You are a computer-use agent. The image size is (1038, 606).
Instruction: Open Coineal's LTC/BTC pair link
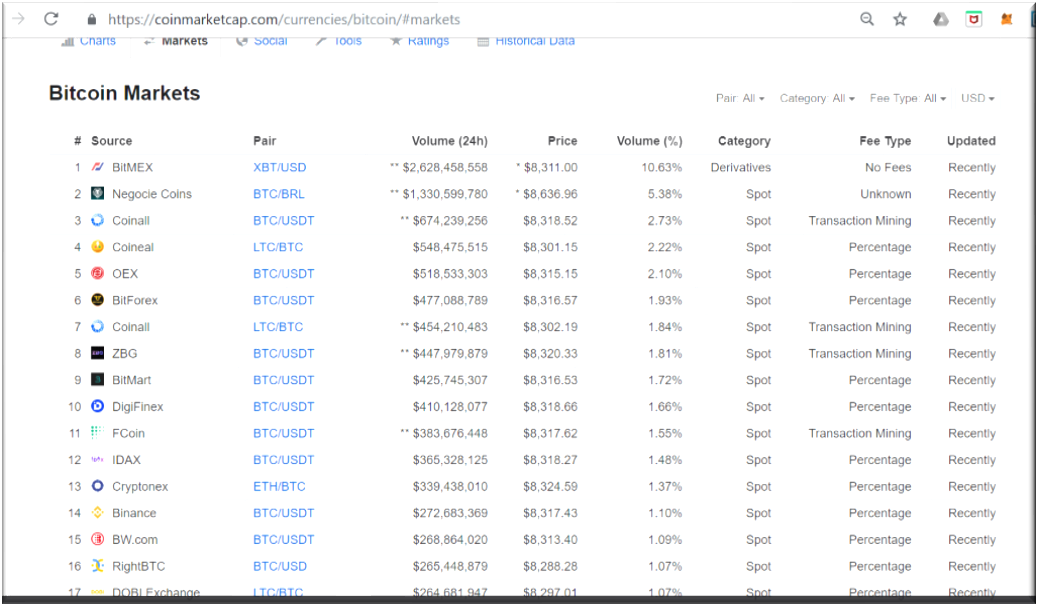tap(278, 247)
